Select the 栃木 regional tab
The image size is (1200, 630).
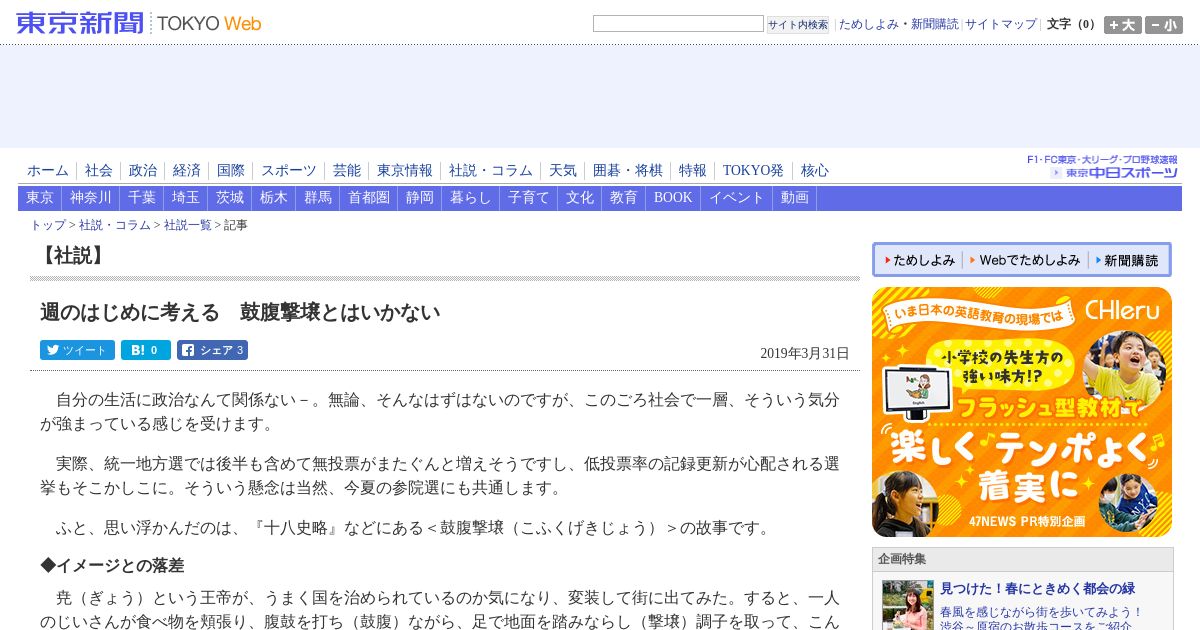pyautogui.click(x=274, y=198)
